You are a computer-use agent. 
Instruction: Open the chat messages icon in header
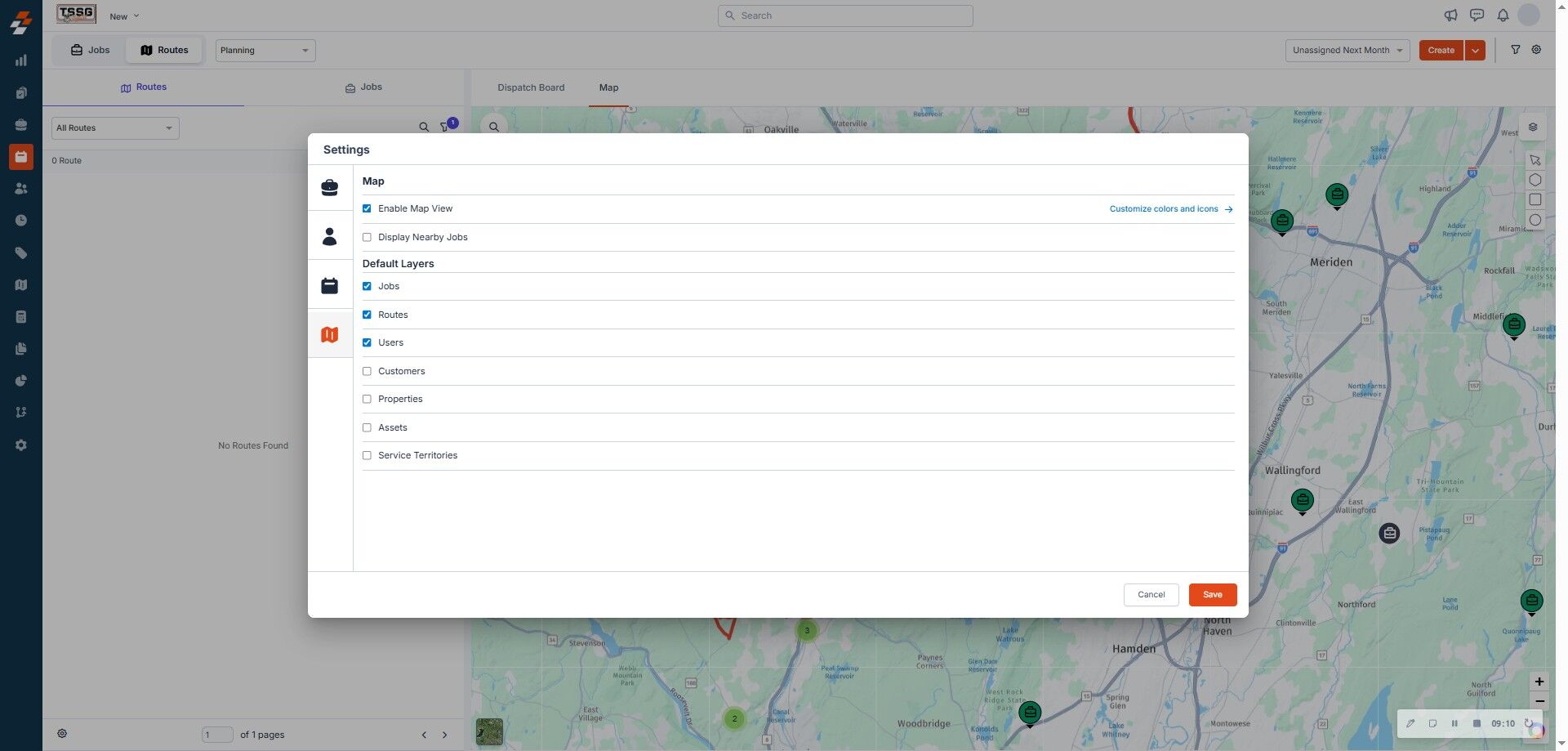pyautogui.click(x=1477, y=16)
